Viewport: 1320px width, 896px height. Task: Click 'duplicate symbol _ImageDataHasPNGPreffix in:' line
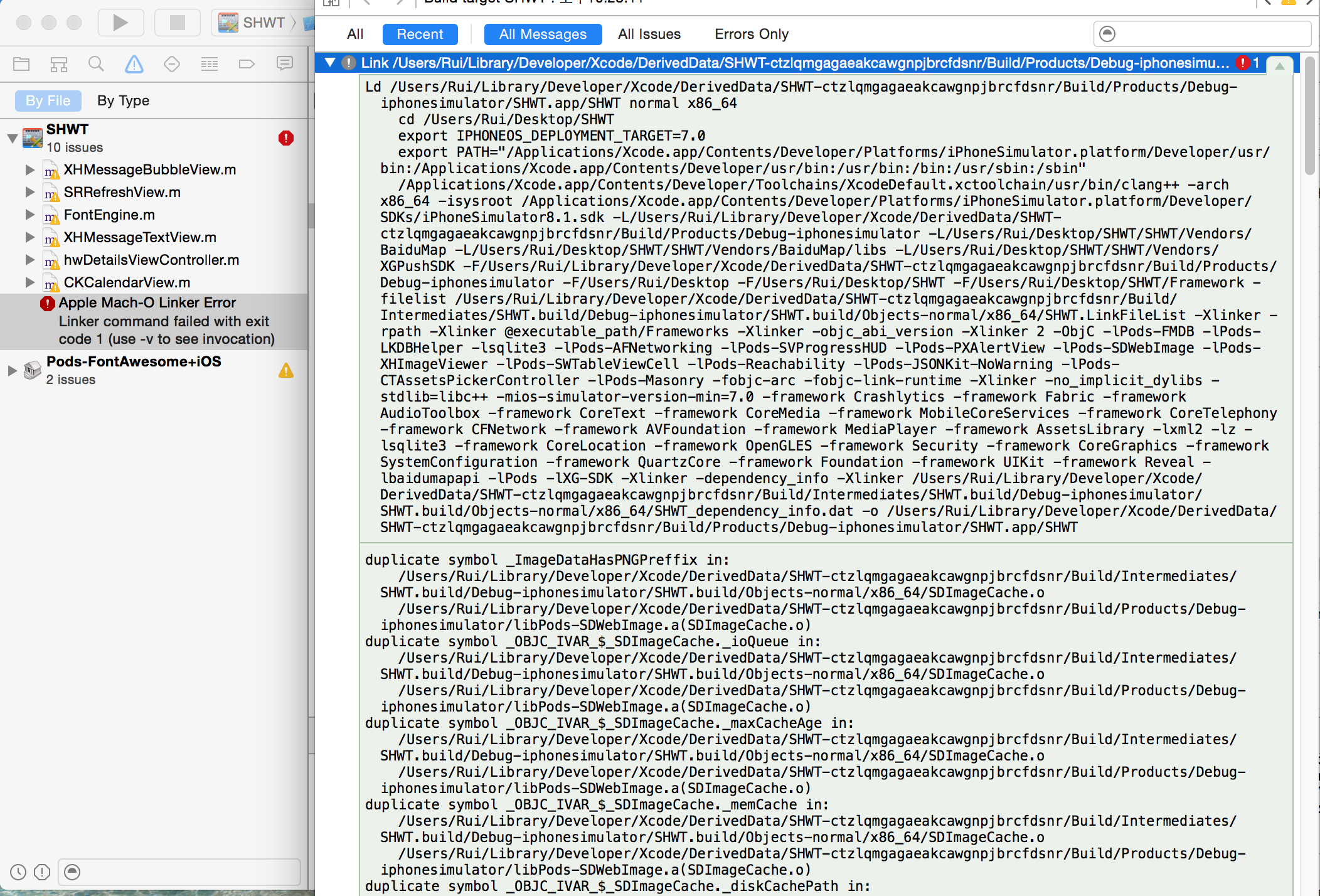click(547, 560)
